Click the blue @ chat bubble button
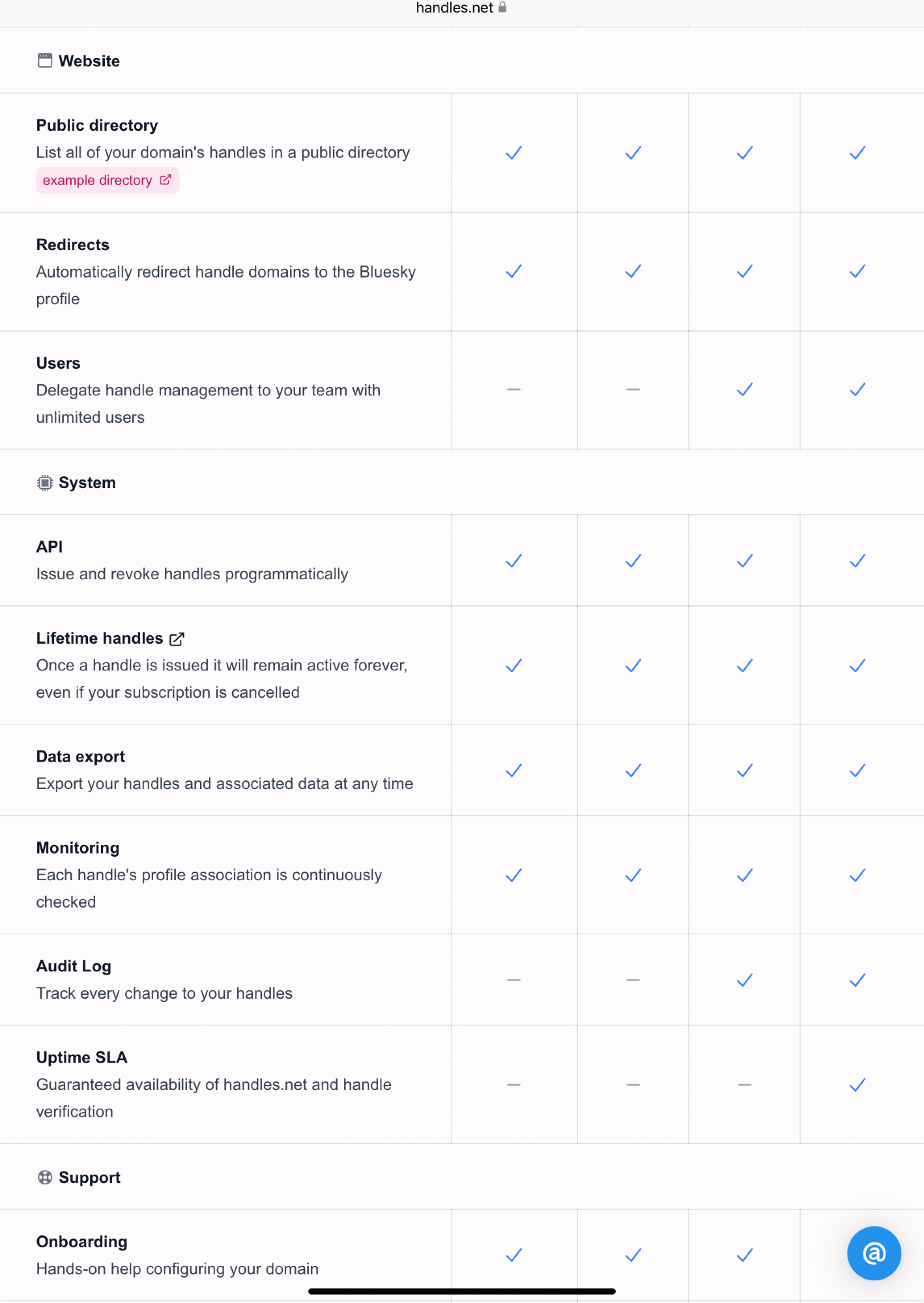 point(873,1253)
